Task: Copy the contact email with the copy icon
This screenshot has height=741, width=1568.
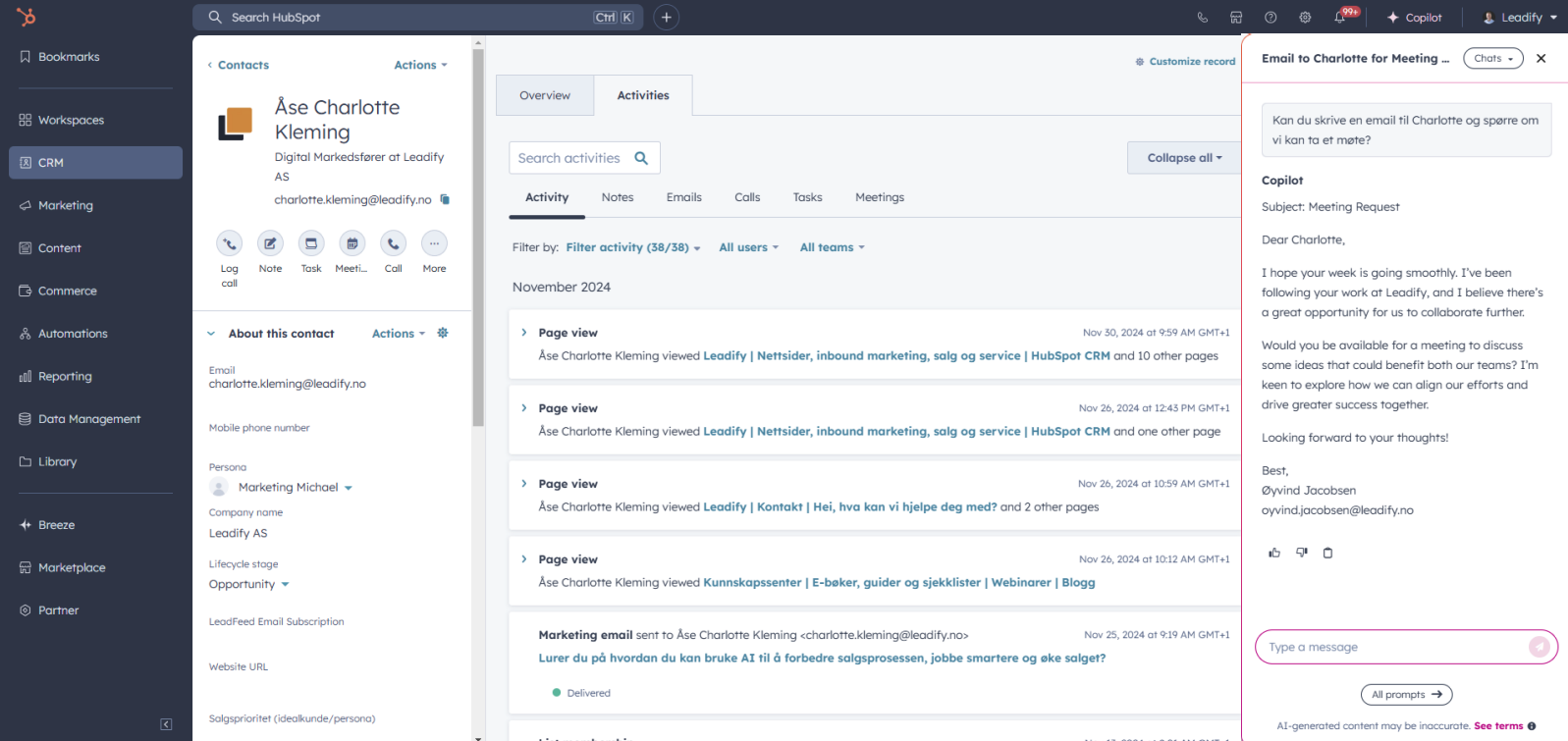Action: (x=445, y=199)
